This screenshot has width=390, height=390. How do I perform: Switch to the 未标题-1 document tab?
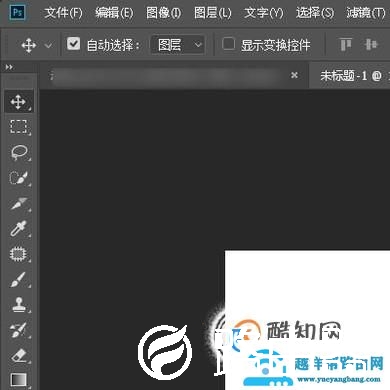[350, 76]
